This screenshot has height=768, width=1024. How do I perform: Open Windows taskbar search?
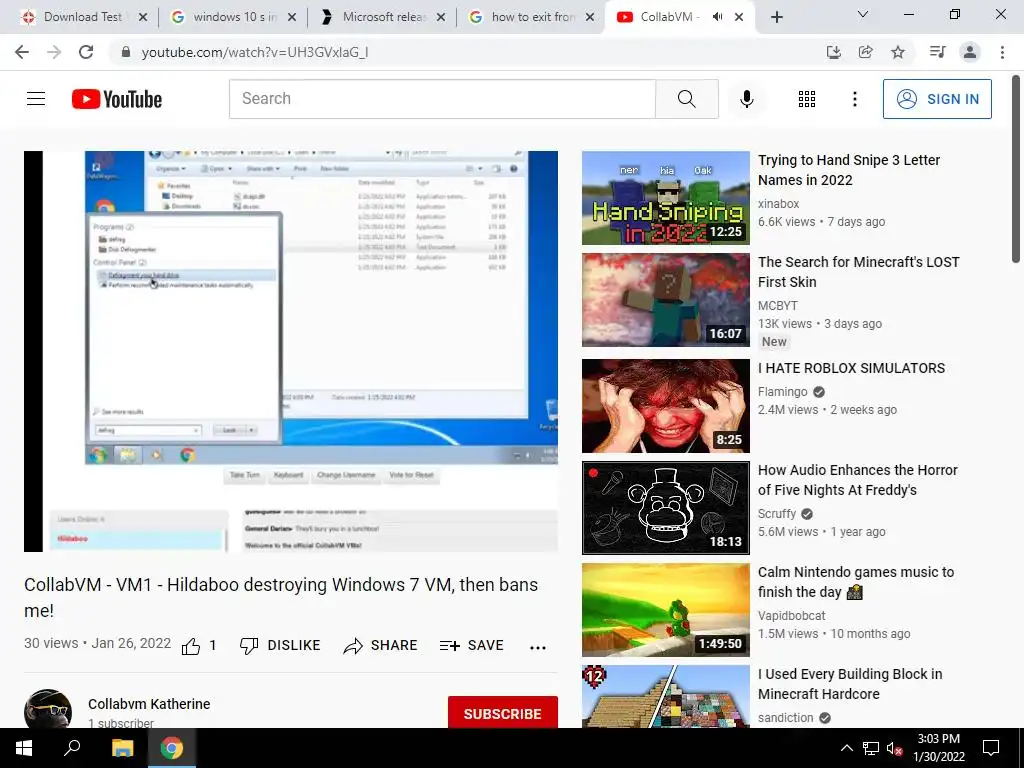point(72,748)
